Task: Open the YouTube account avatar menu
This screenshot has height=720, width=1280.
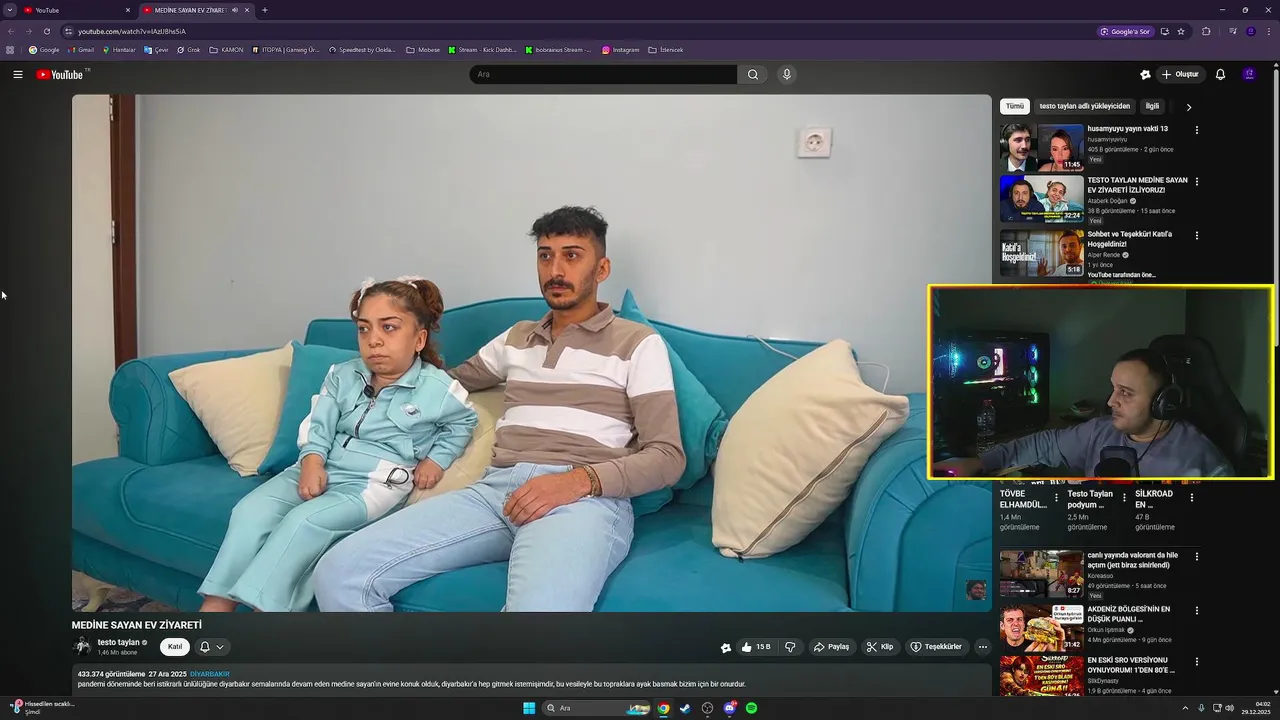Action: (1249, 74)
